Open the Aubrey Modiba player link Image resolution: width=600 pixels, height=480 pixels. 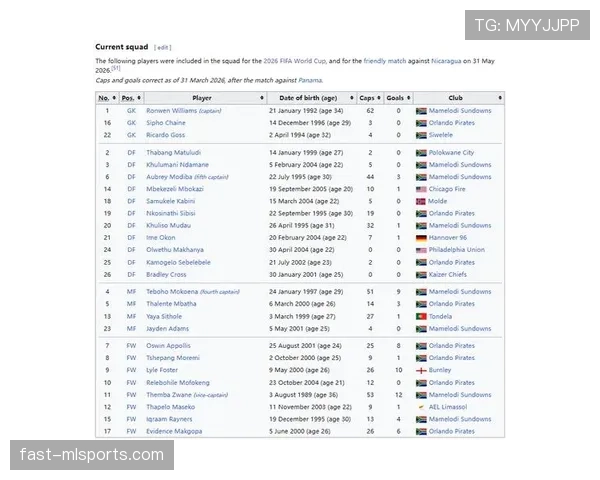(x=169, y=177)
